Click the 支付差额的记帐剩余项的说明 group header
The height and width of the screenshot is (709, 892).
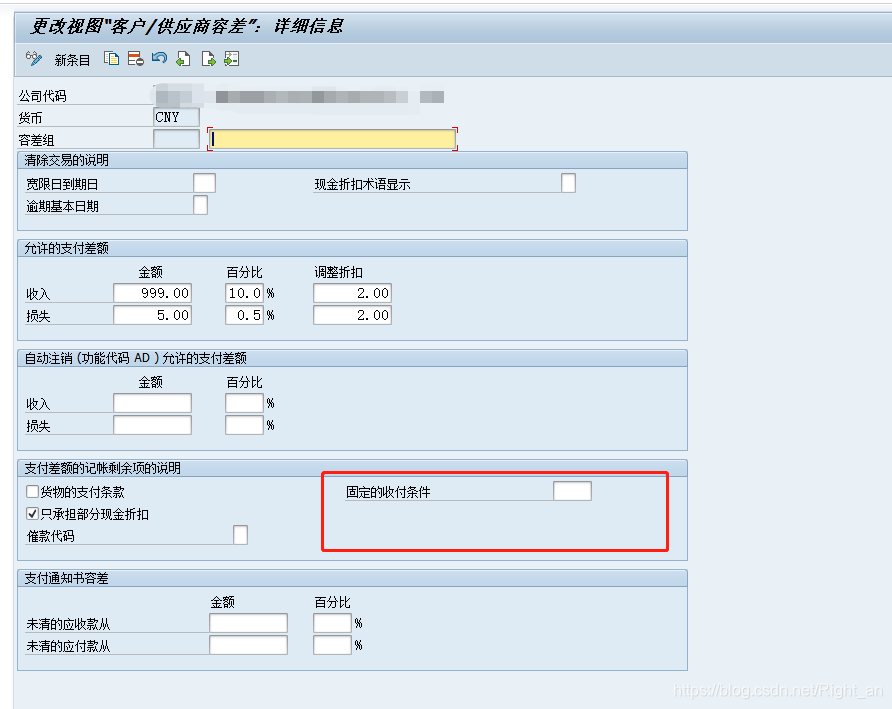(x=352, y=468)
